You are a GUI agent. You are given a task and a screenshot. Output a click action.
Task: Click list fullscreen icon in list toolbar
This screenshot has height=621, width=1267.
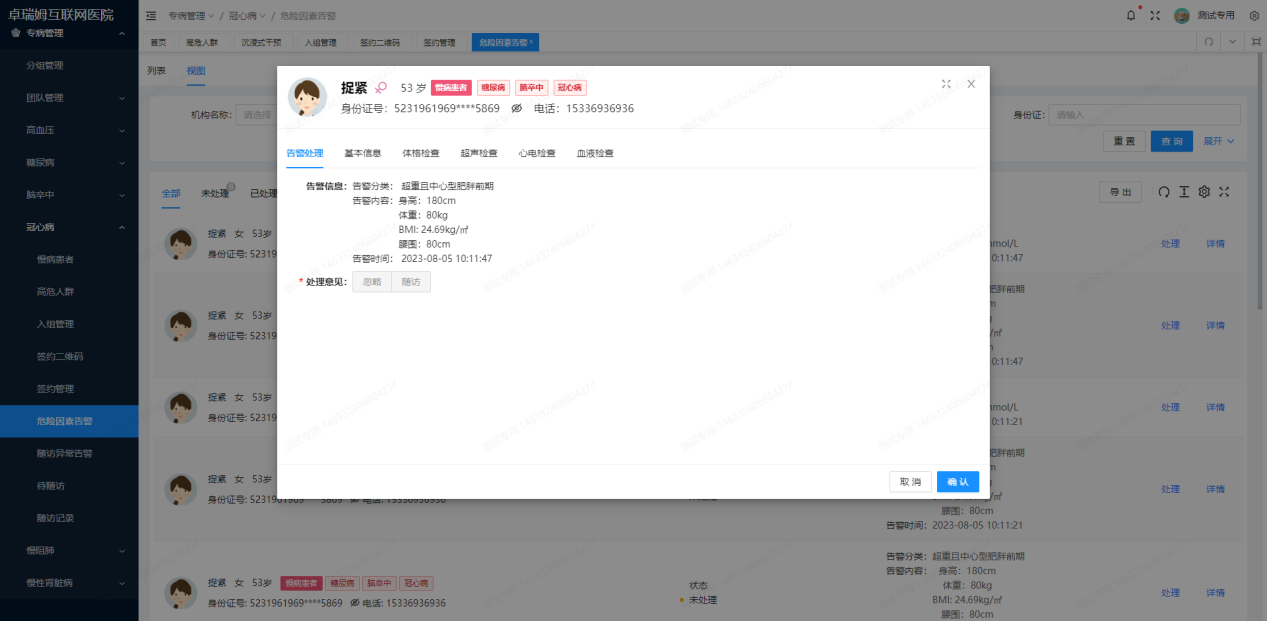click(1224, 192)
